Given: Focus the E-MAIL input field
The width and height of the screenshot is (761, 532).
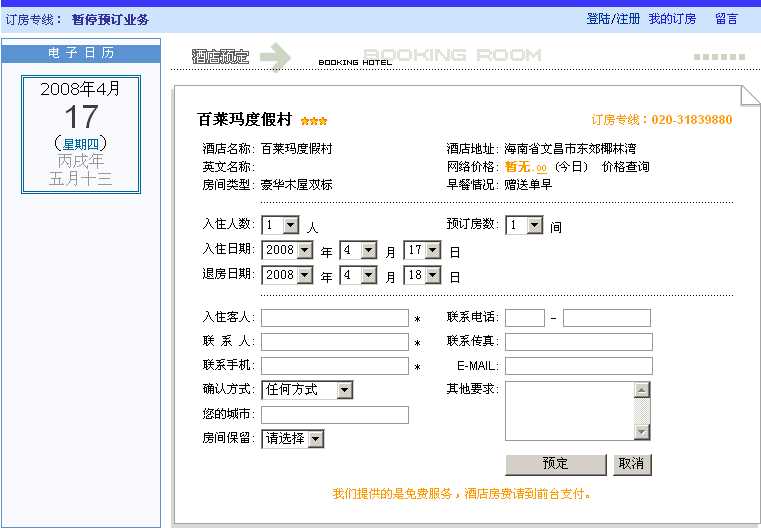Looking at the screenshot, I should coord(579,366).
